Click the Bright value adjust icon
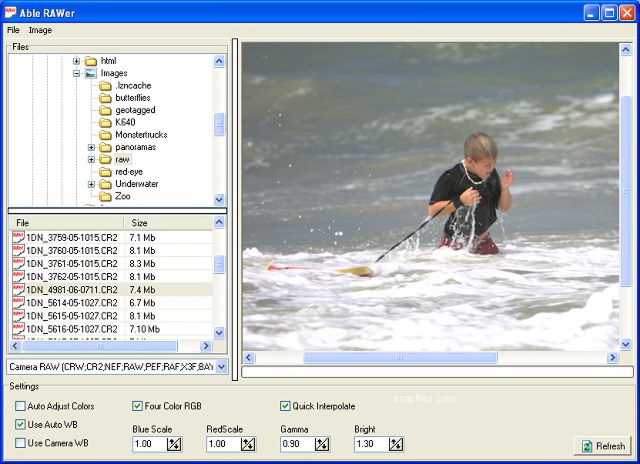 click(396, 444)
